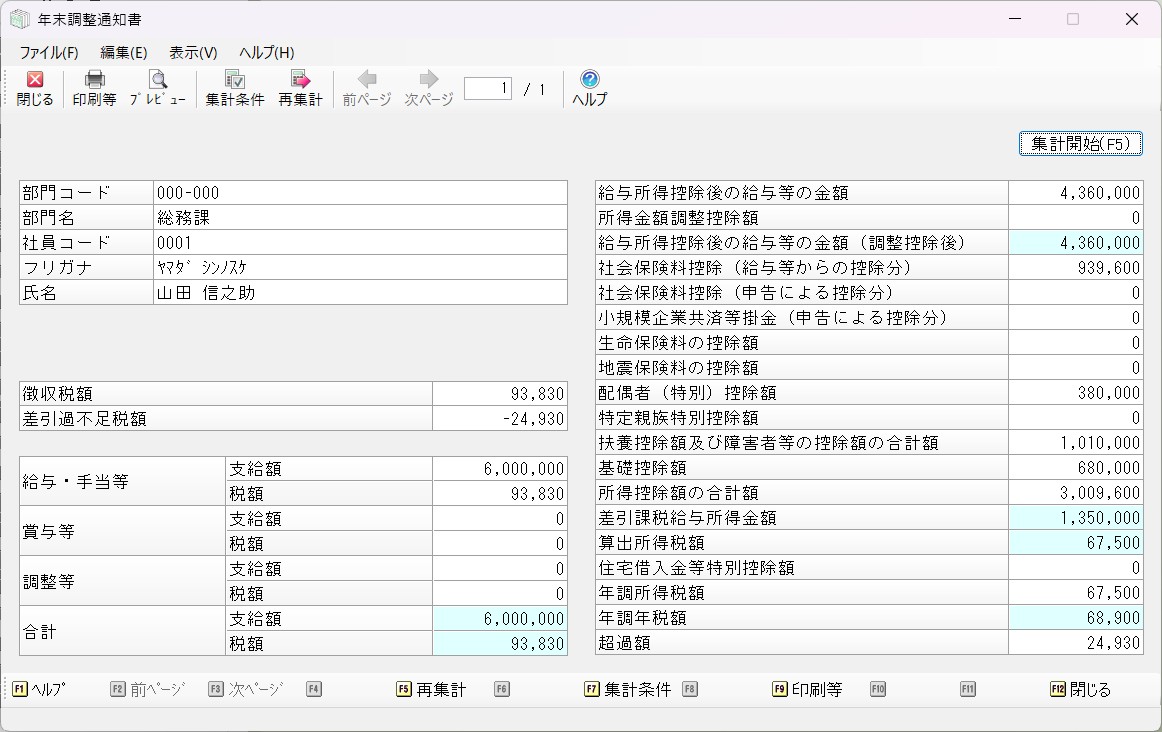Click the page number input field
Image resolution: width=1162 pixels, height=732 pixels.
click(488, 89)
